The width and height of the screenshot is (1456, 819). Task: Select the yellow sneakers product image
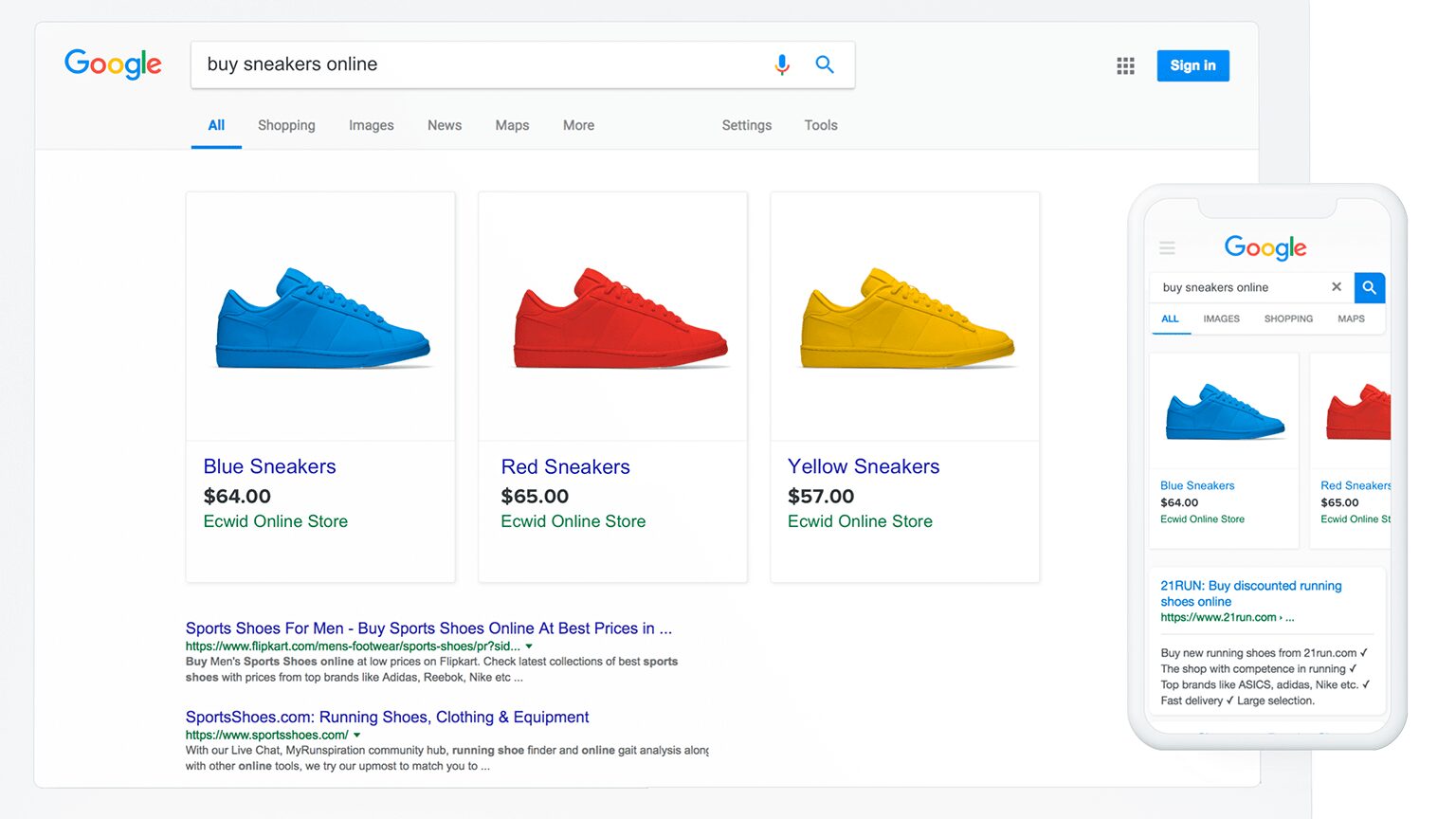(x=903, y=316)
